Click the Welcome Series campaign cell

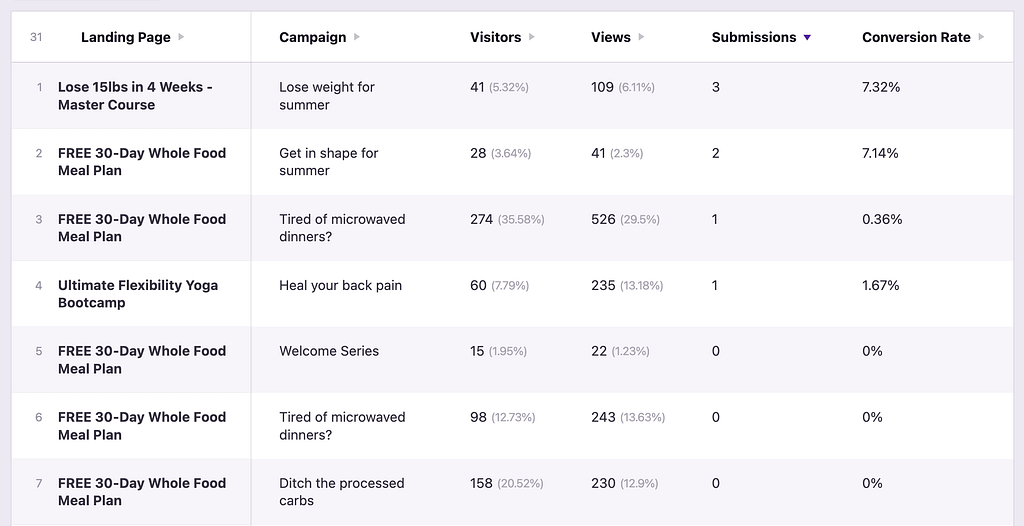[329, 352]
